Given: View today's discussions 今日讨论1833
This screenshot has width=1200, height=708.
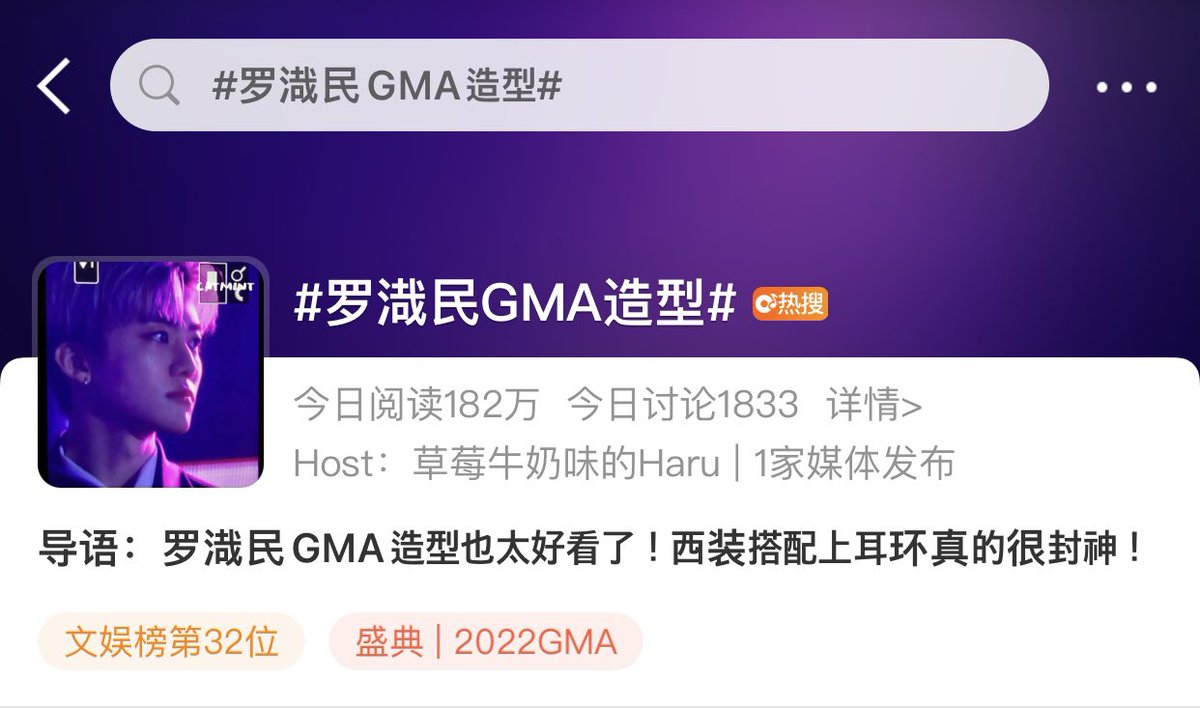Looking at the screenshot, I should tap(683, 405).
